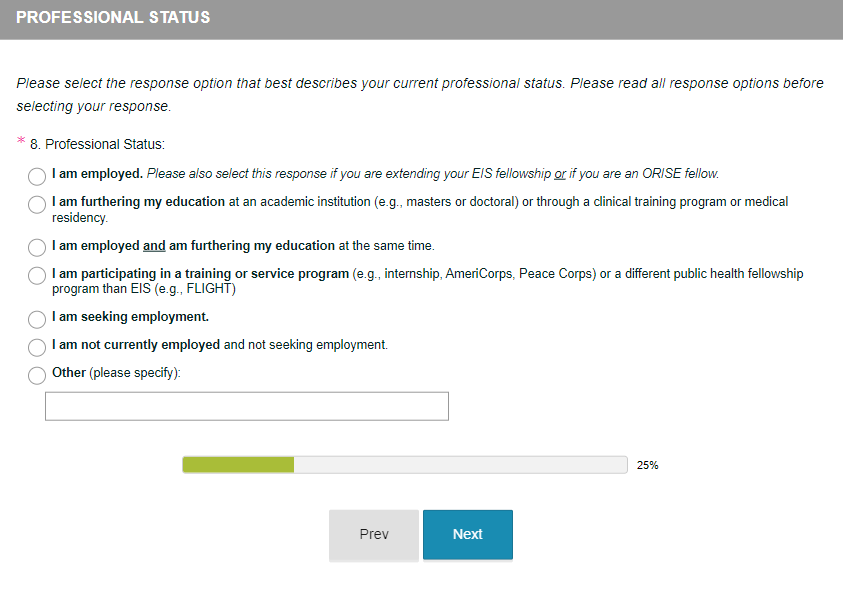Click the unfilled part of the progress bar
843x597 pixels.
tap(460, 464)
